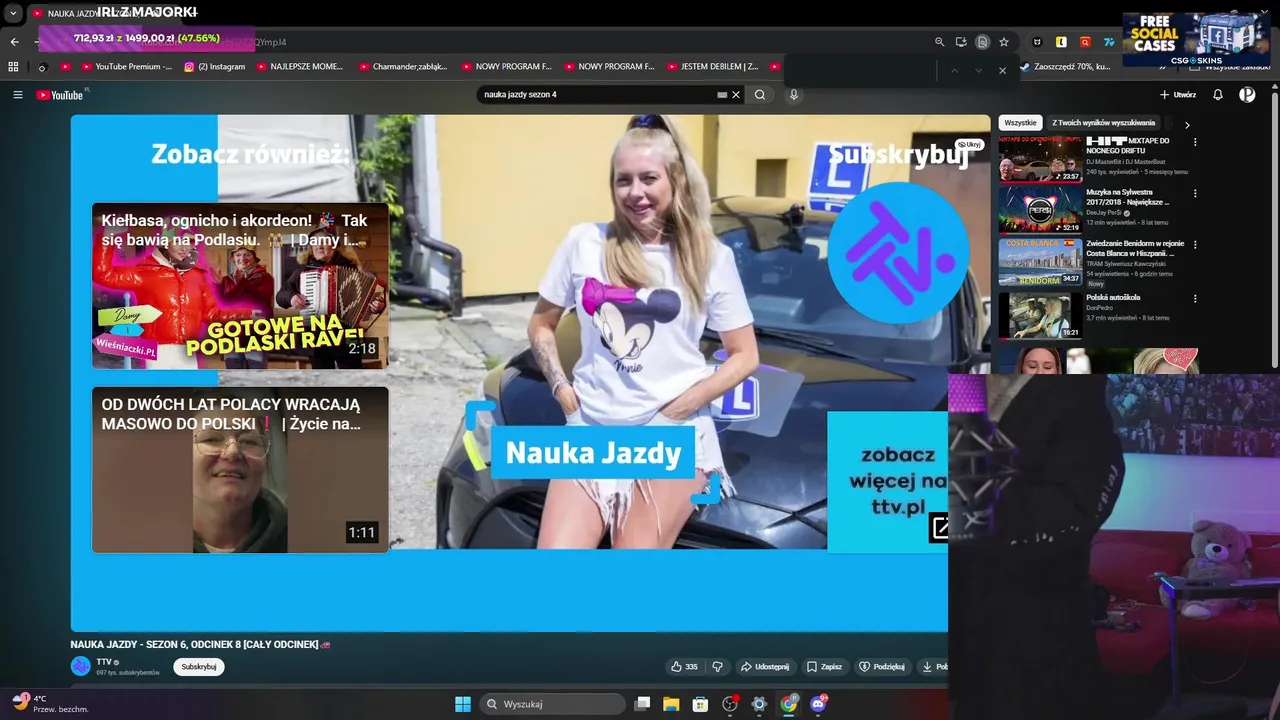Open options menu for Zwiedzanie Benidorm video
Viewport: 1280px width, 720px height.
1195,244
